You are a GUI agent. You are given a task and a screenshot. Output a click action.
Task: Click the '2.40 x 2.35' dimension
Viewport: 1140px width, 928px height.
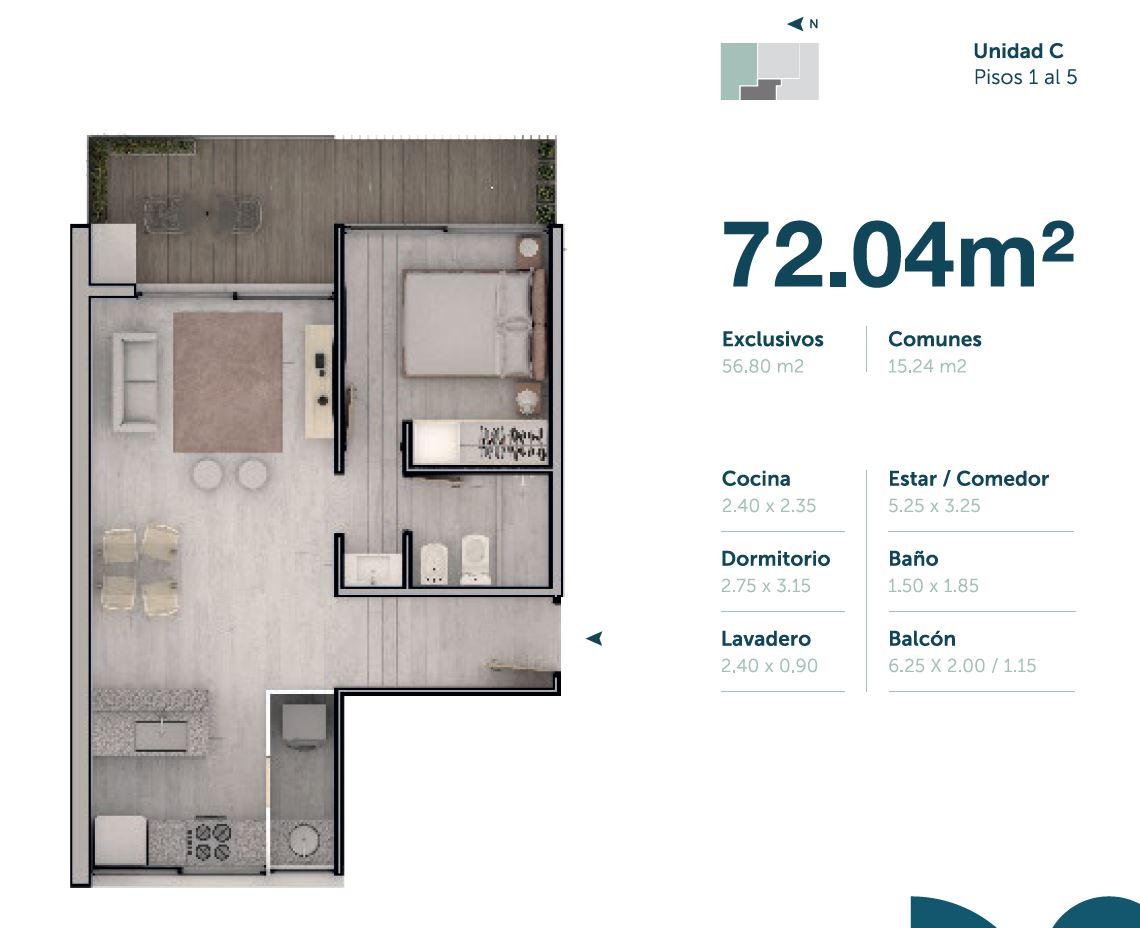coord(768,505)
